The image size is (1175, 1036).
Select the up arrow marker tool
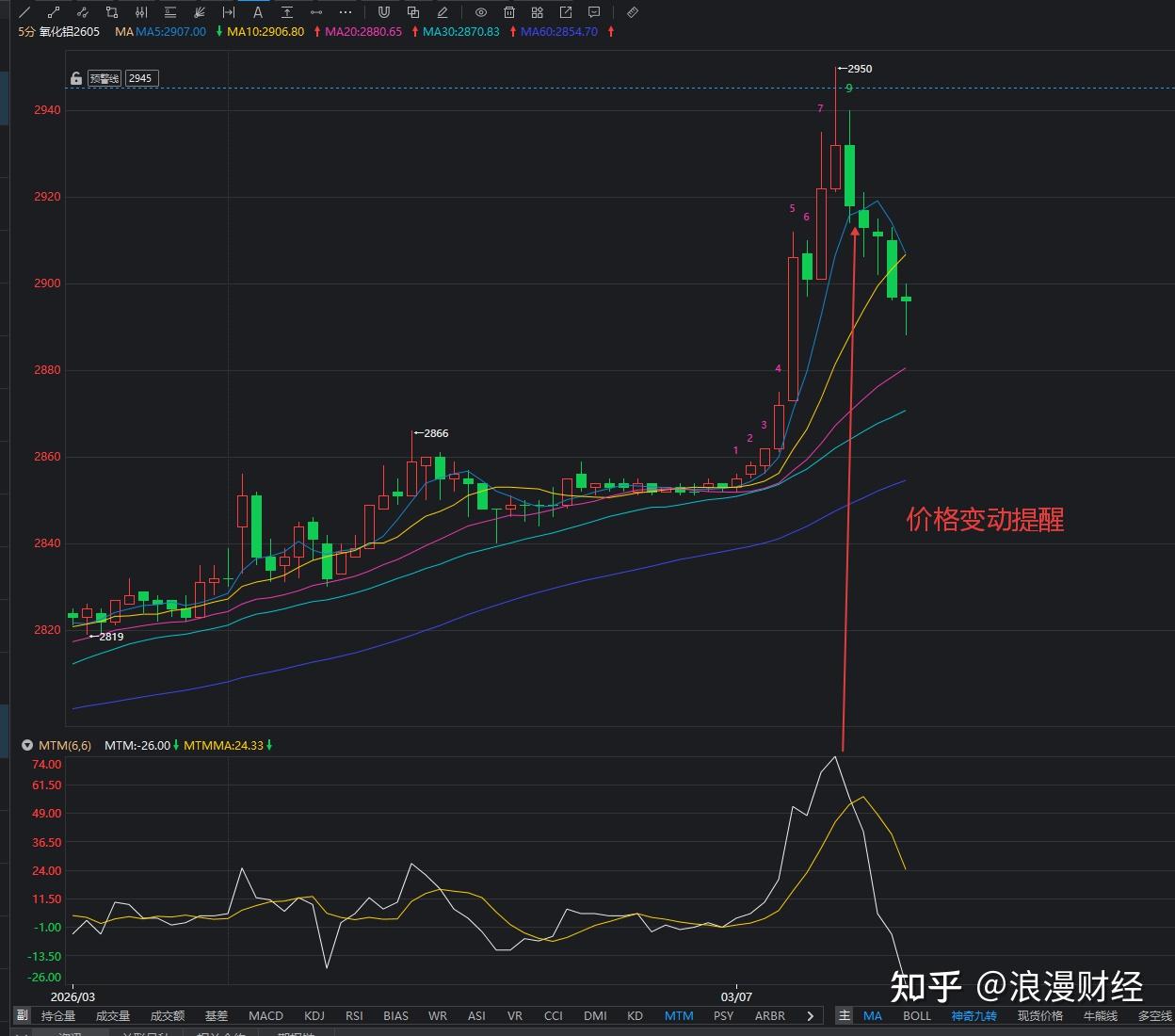pyautogui.click(x=287, y=12)
